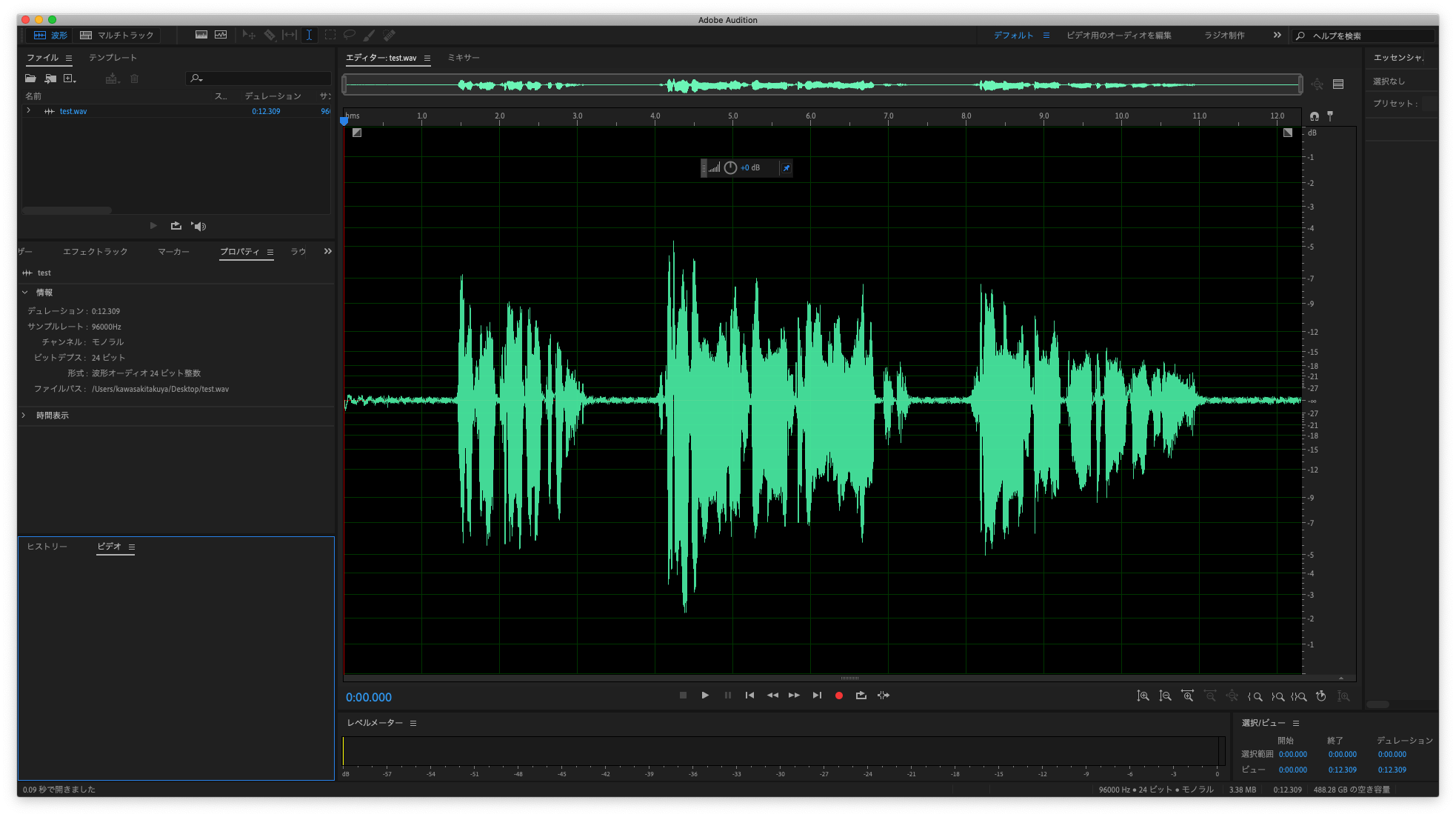The image size is (1456, 817).
Task: Open the マーカー tab
Action: click(x=173, y=252)
